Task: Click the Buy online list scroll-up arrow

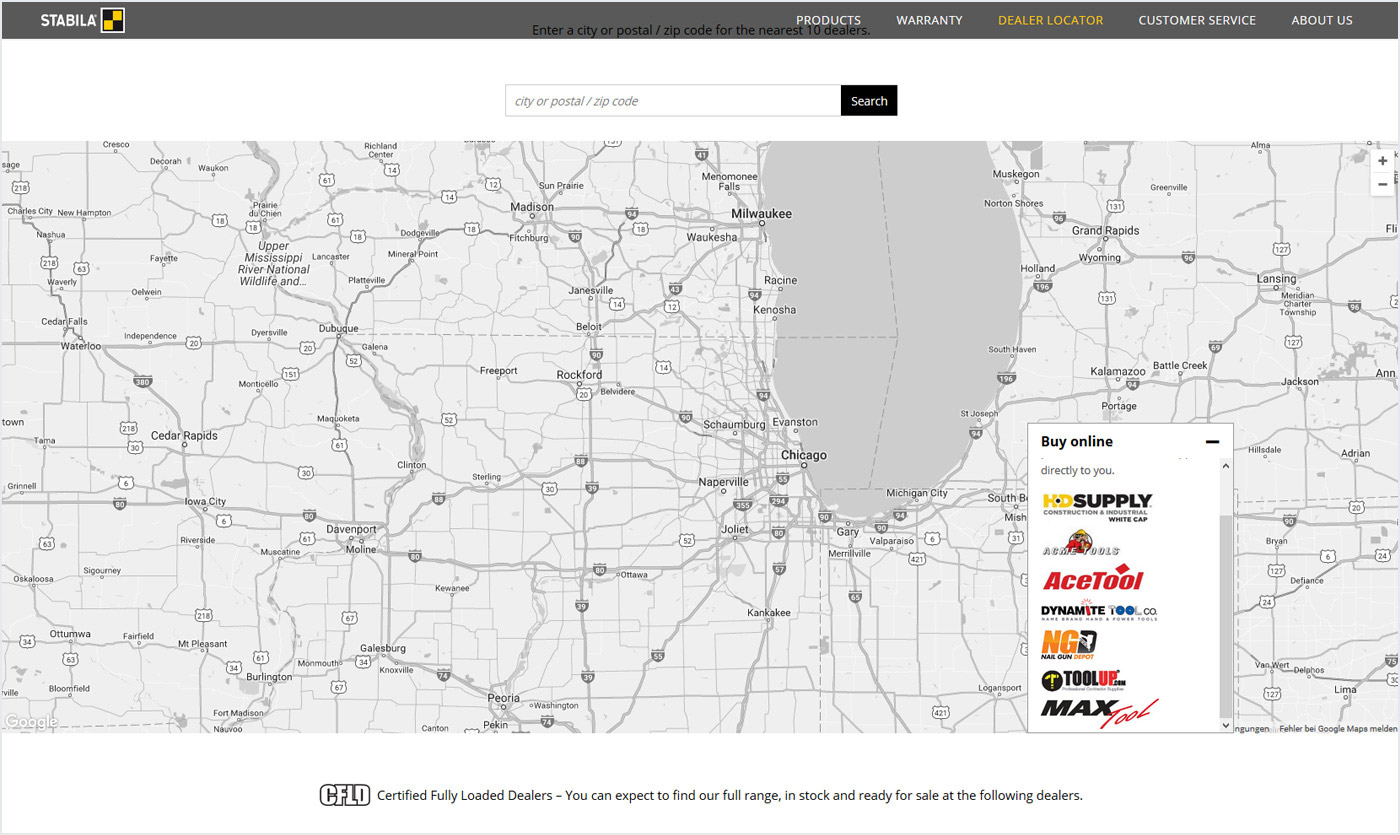Action: pos(1226,466)
